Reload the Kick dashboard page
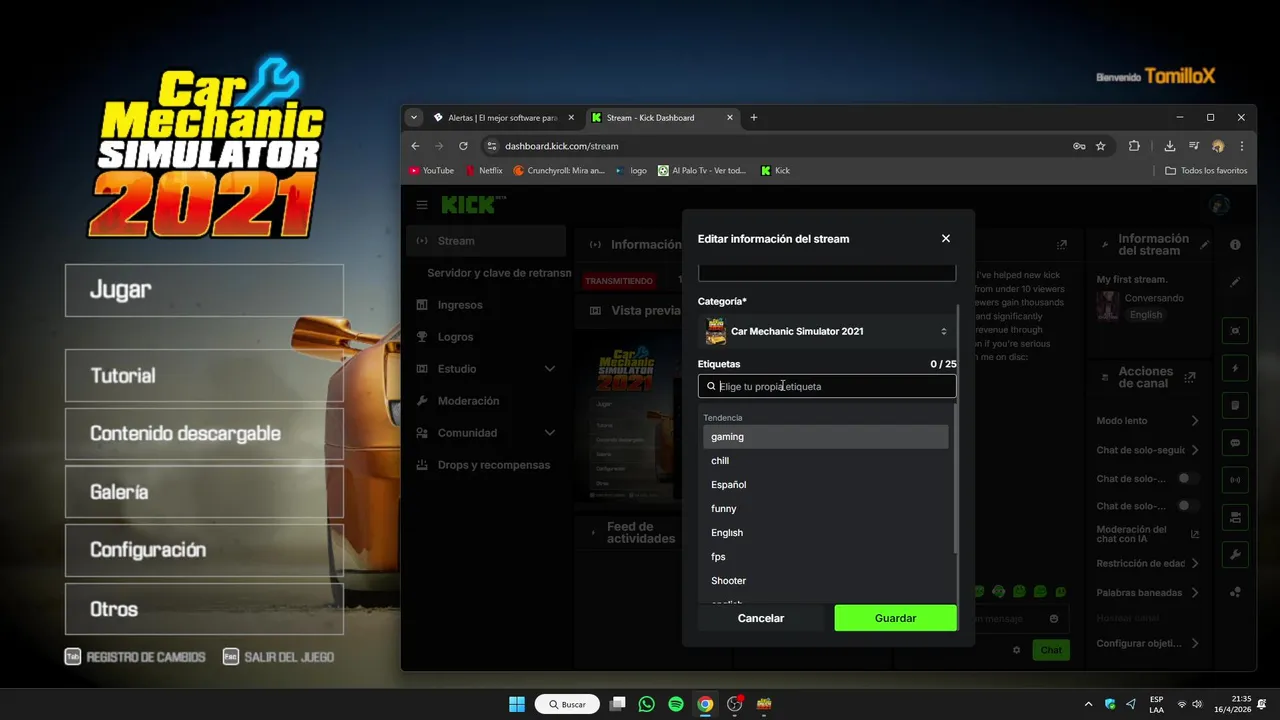Screen dimensions: 1280x720 tap(463, 146)
